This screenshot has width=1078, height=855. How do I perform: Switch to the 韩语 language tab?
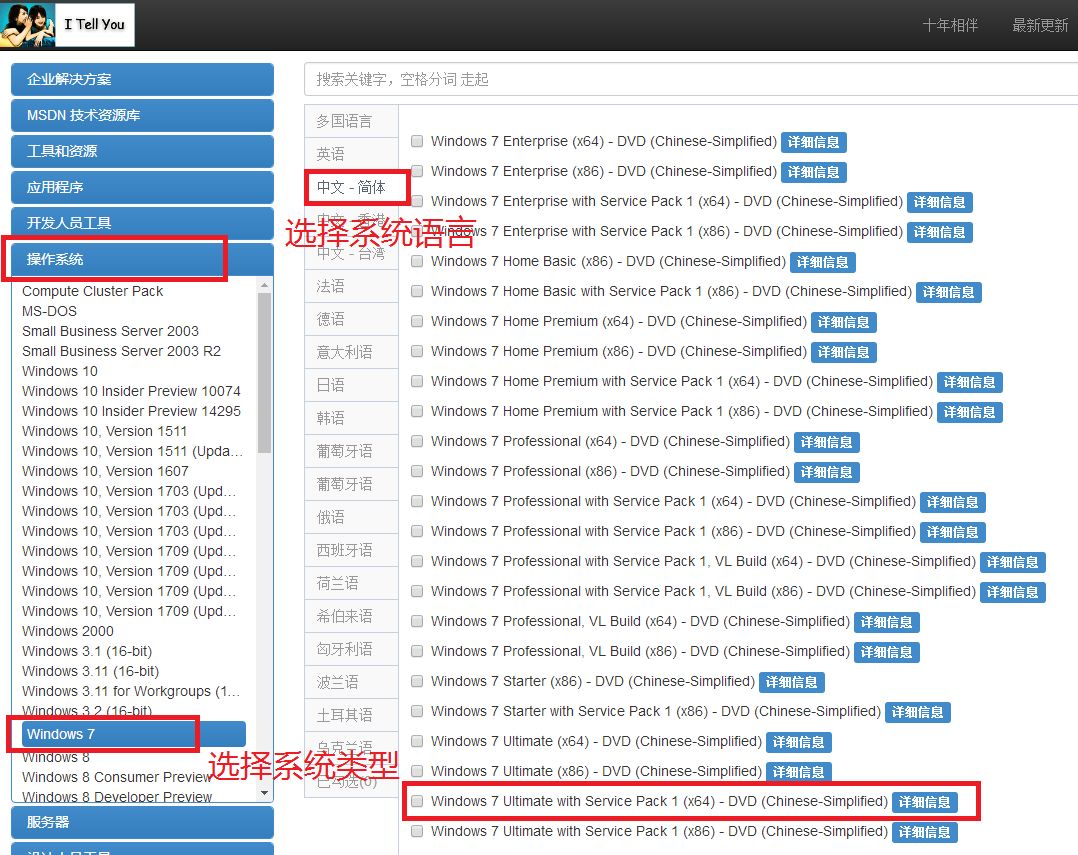(x=351, y=418)
